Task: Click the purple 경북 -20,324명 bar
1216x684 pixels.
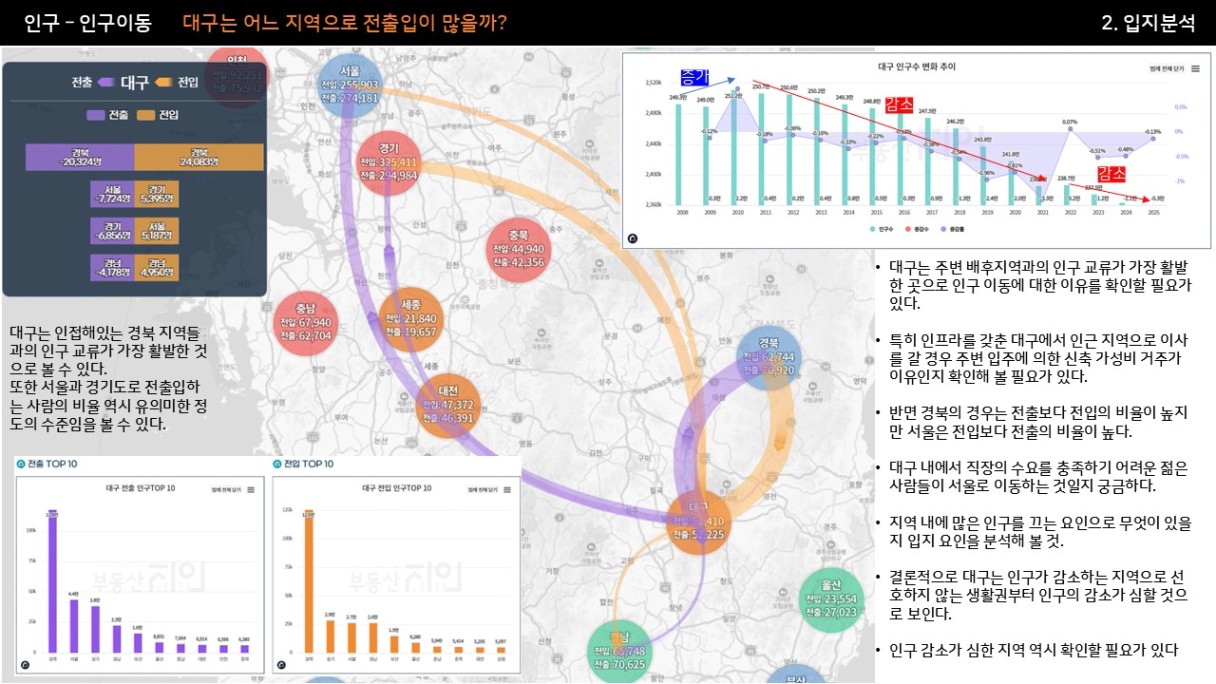Action: (x=79, y=157)
